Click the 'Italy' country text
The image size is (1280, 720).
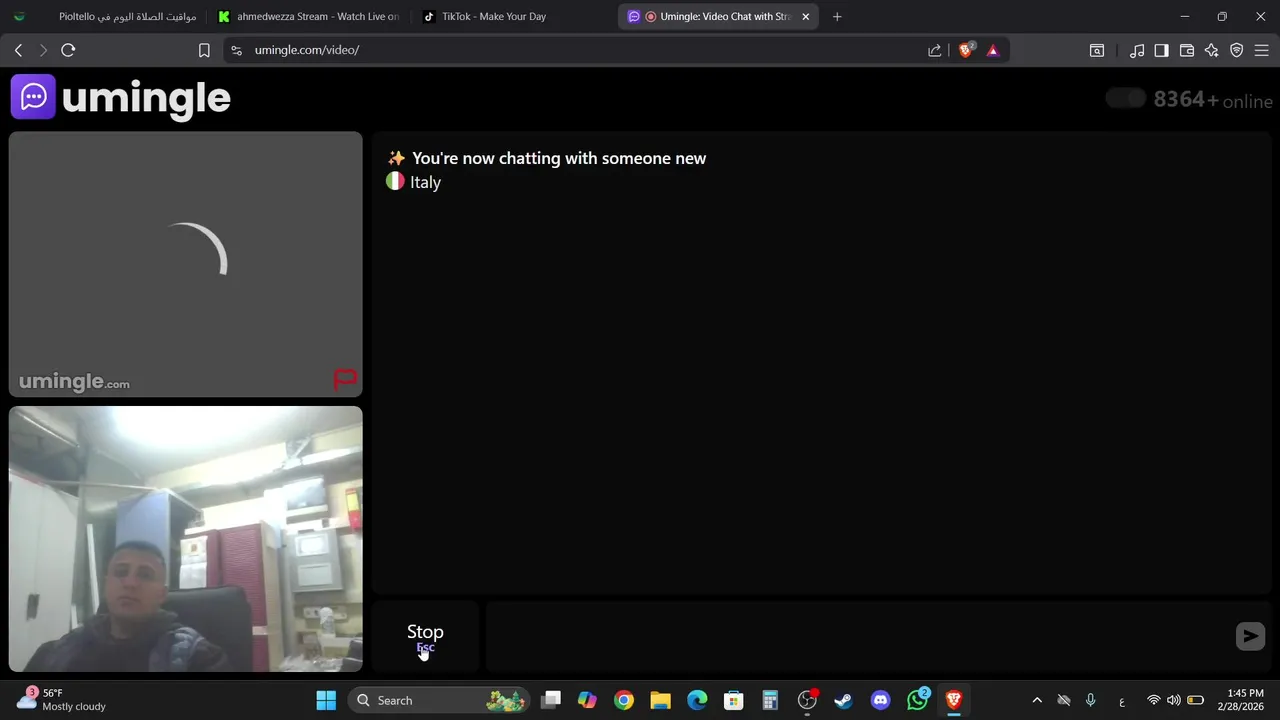(x=425, y=182)
